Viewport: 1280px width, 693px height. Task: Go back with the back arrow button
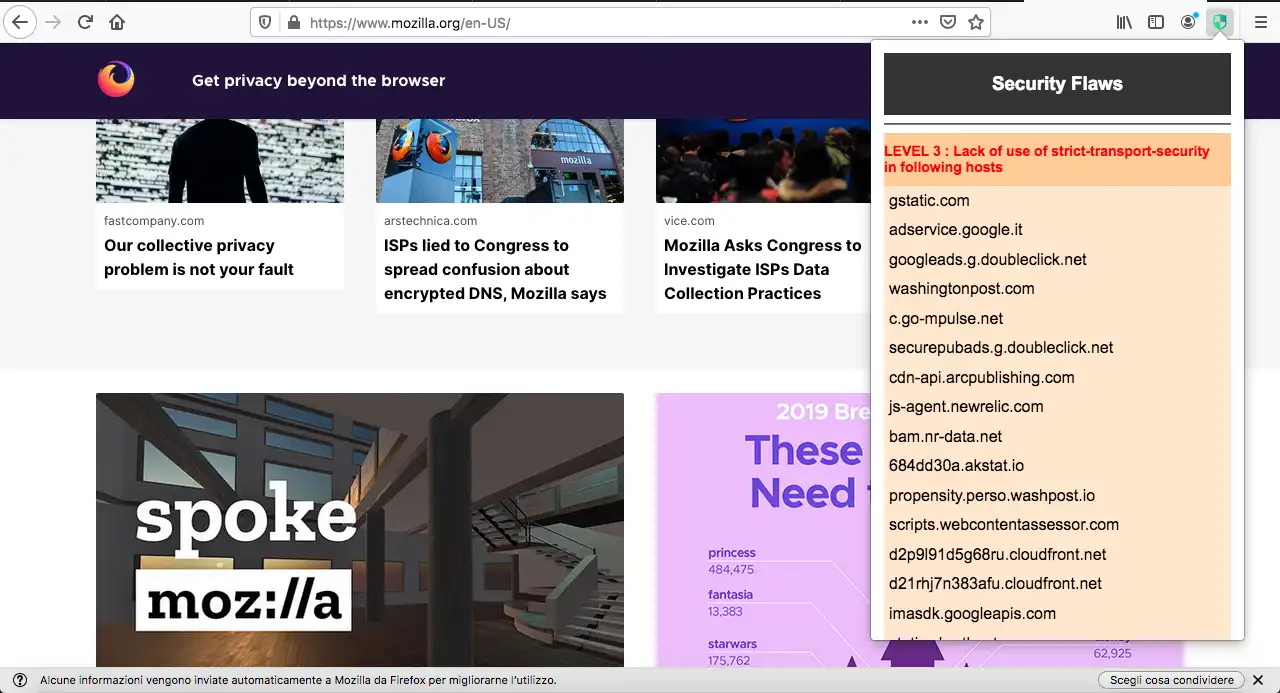(x=20, y=22)
